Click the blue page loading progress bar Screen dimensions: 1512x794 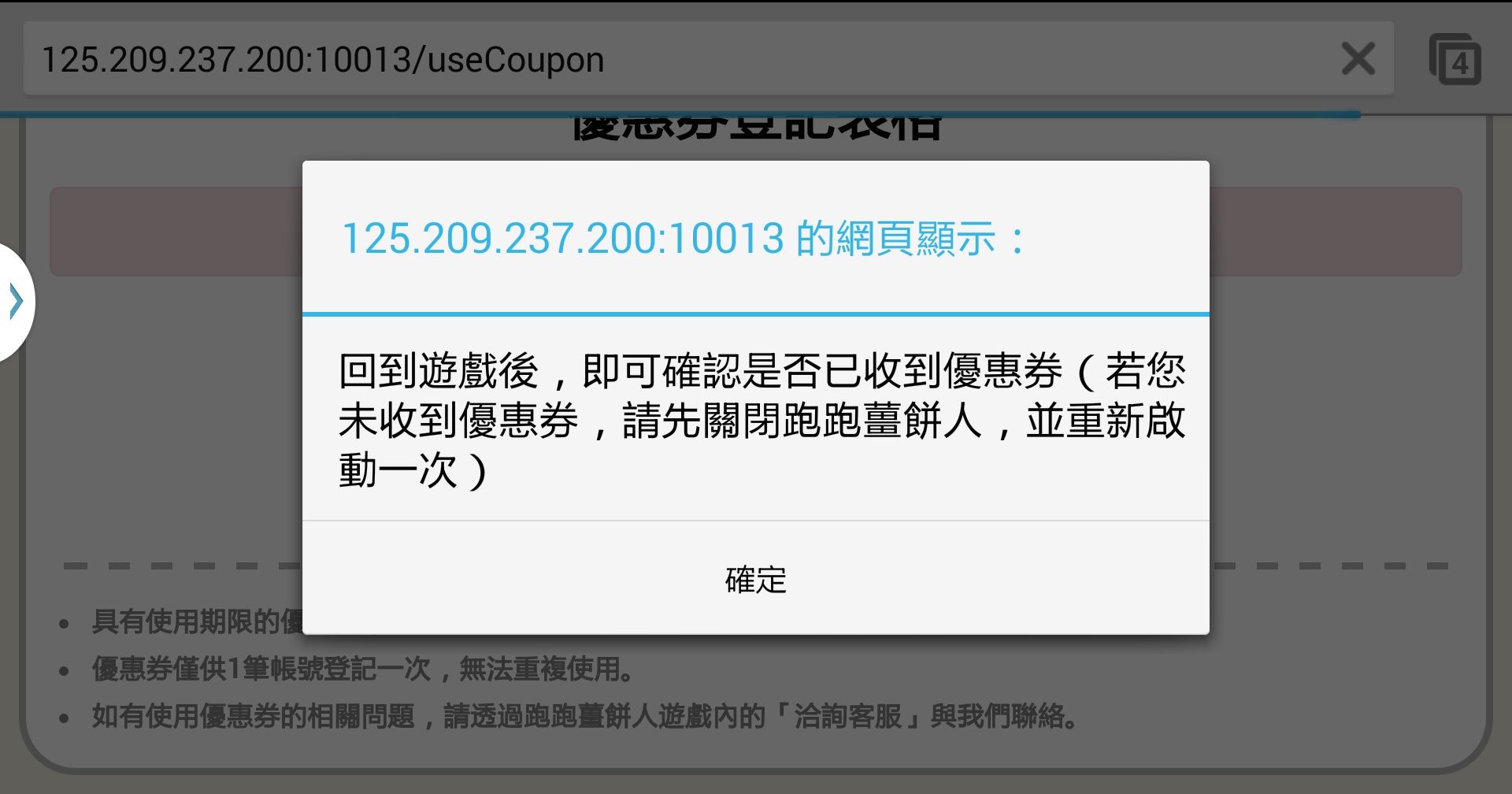coord(680,115)
